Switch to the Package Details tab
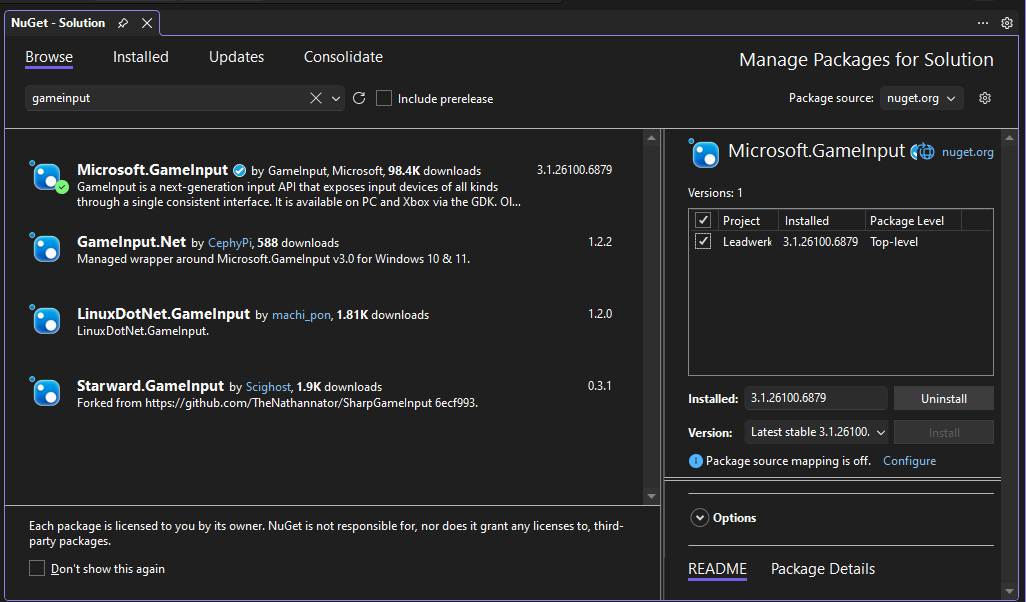Image resolution: width=1026 pixels, height=602 pixels. point(822,569)
